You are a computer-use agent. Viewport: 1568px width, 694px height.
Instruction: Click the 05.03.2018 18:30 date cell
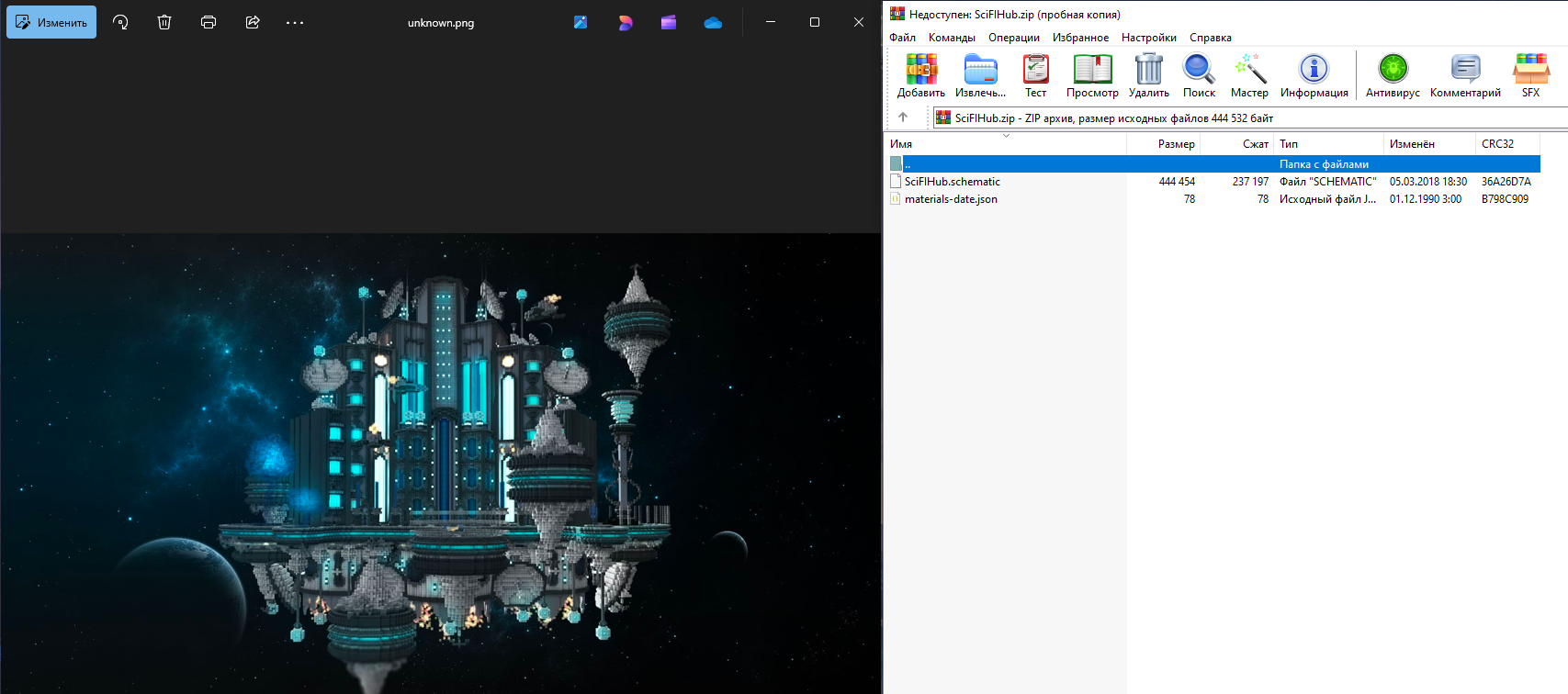[x=1427, y=182]
